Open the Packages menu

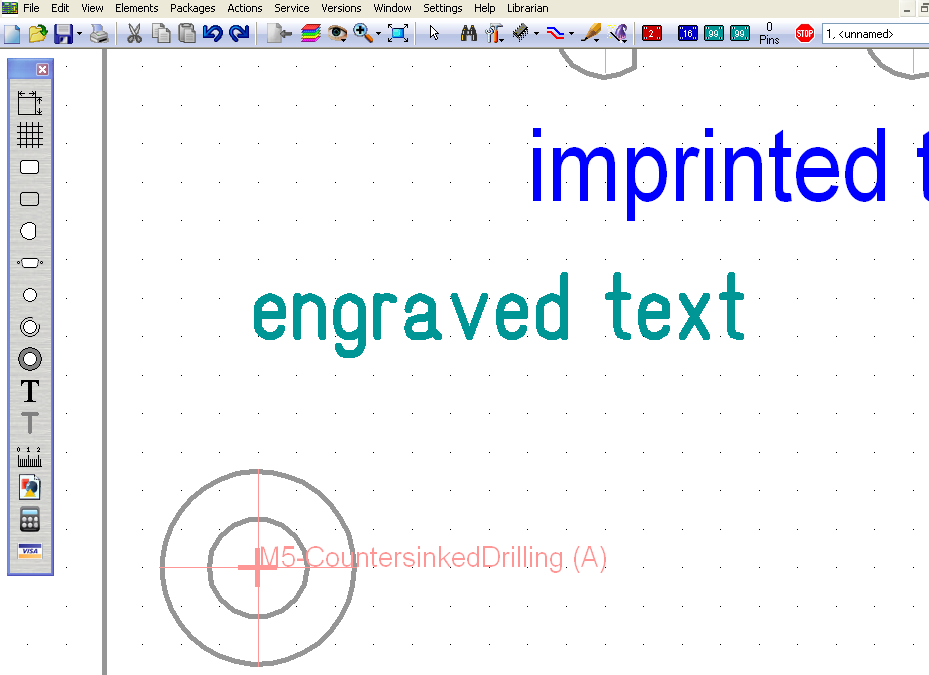tap(192, 8)
